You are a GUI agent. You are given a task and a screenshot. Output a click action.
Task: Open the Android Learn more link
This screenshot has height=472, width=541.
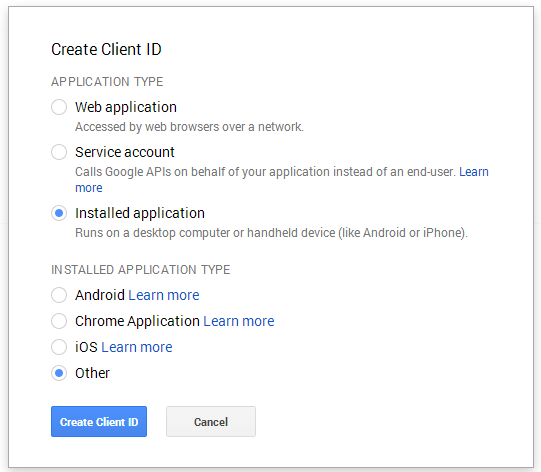pos(164,295)
